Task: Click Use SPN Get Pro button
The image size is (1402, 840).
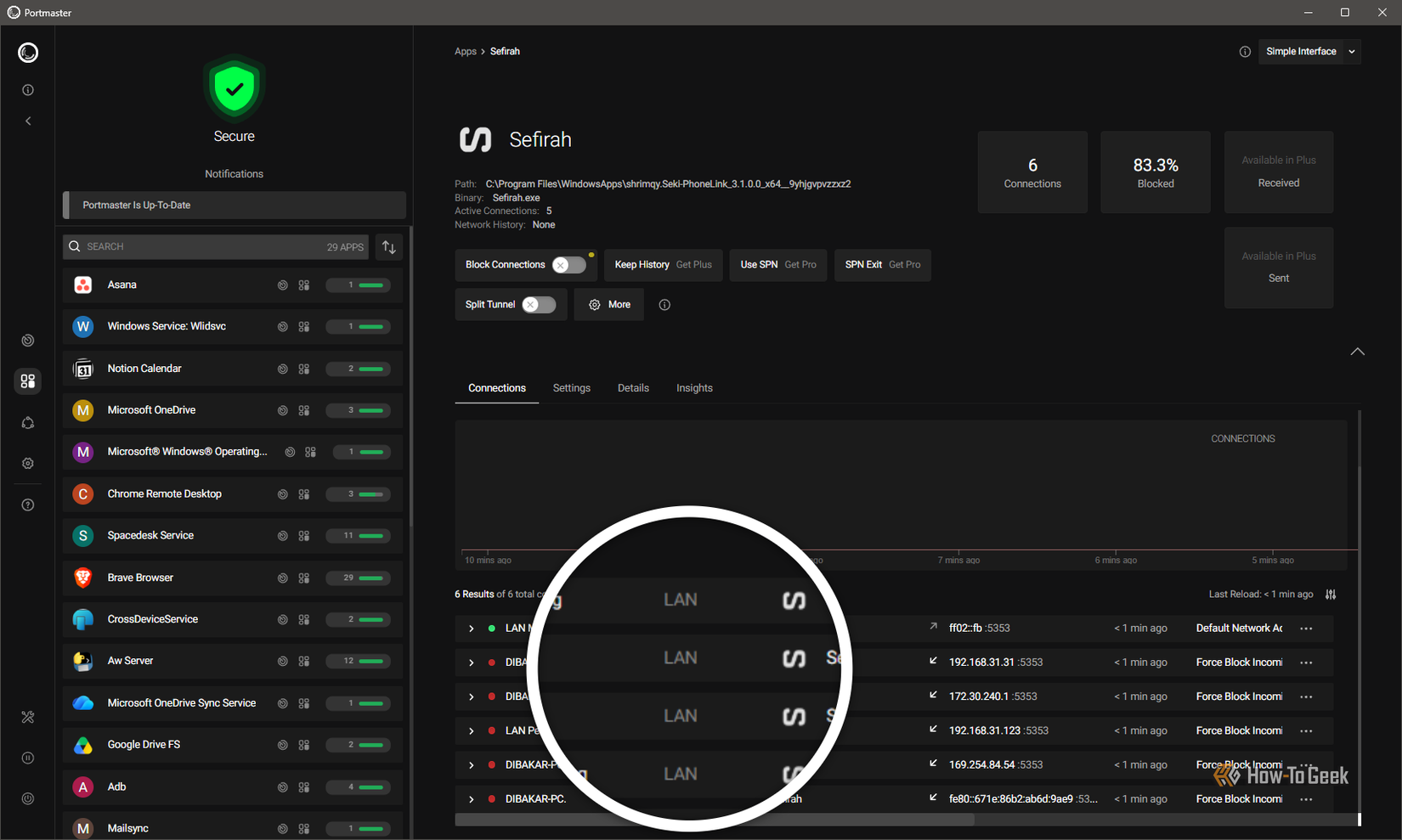Action: (x=778, y=265)
